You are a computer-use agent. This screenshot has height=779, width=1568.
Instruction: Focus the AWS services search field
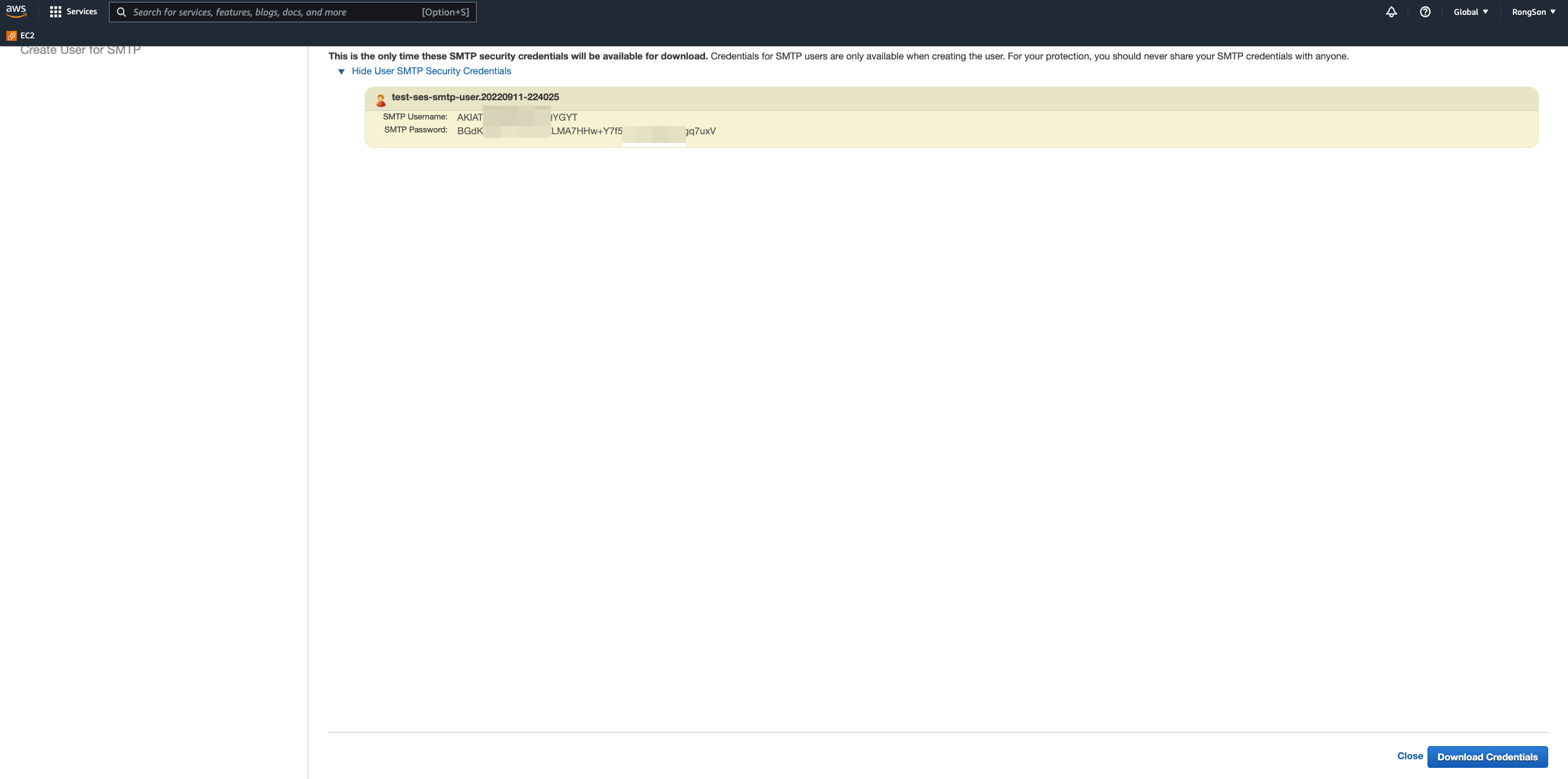pyautogui.click(x=272, y=12)
